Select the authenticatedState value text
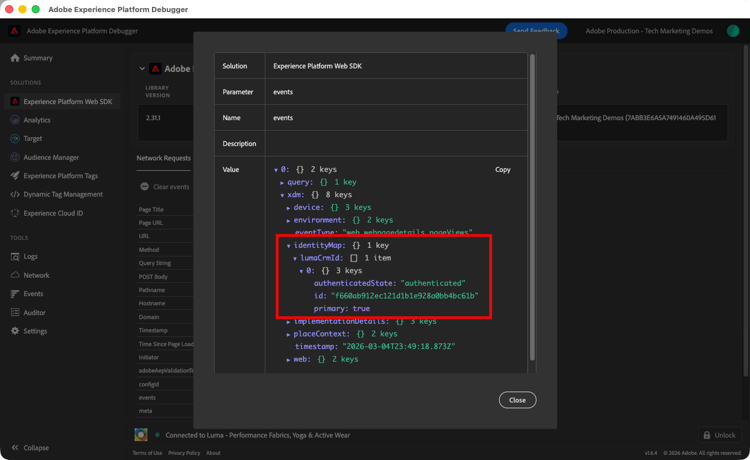750x460 pixels. (x=433, y=283)
